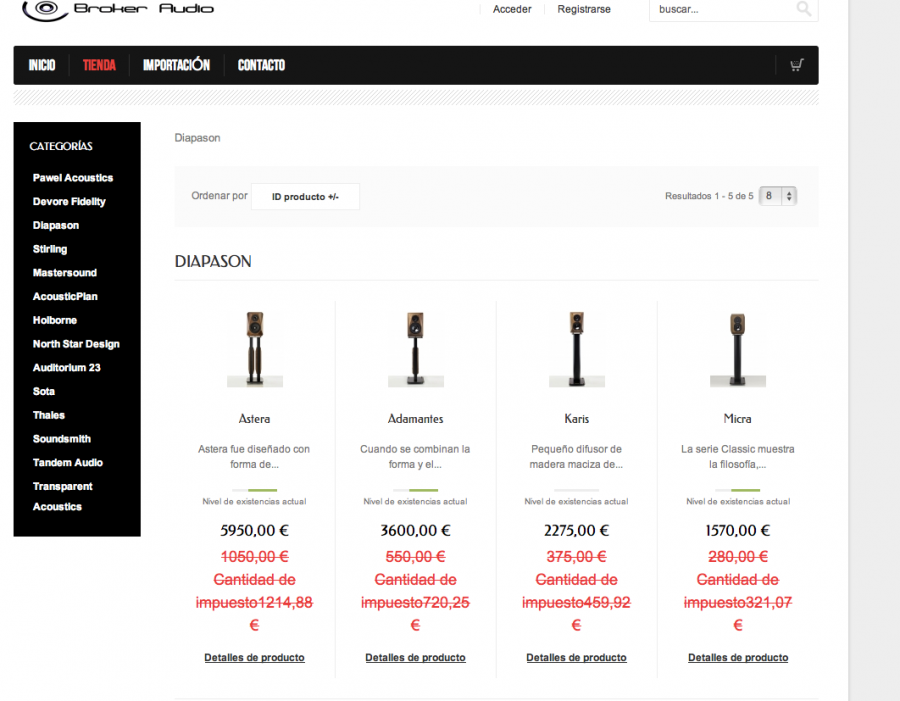
Task: Open the ID producto sort selector
Action: 305,196
